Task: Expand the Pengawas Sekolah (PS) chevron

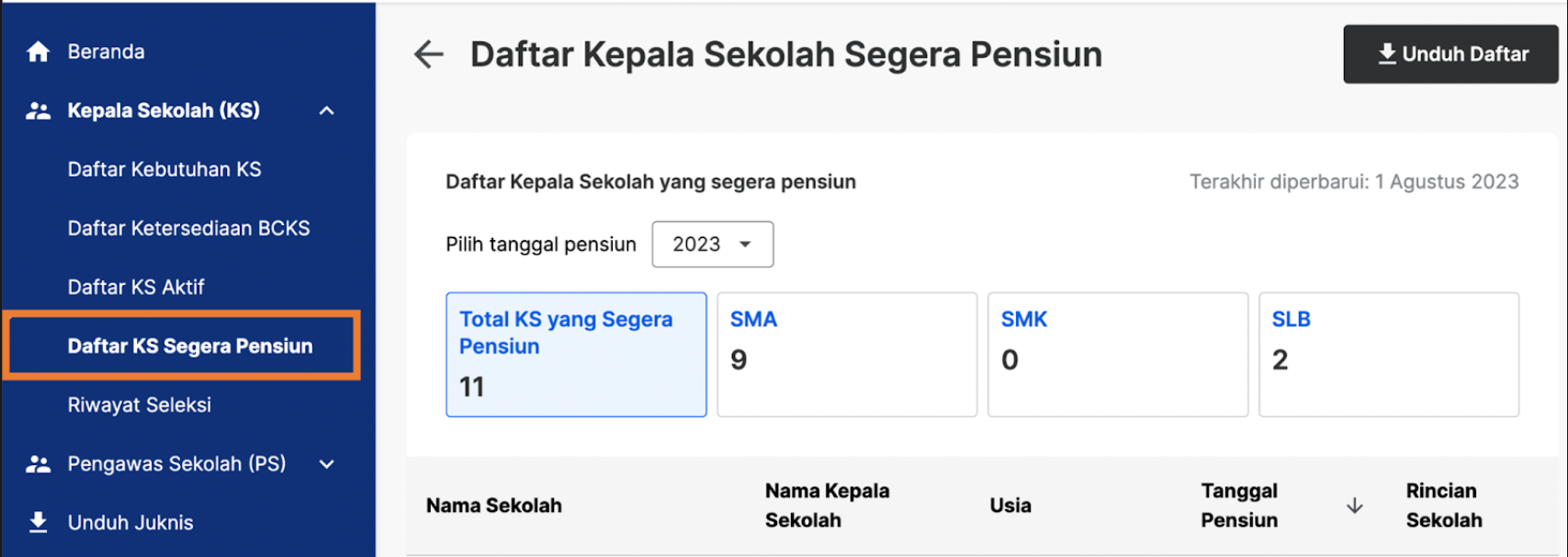Action: pyautogui.click(x=326, y=464)
